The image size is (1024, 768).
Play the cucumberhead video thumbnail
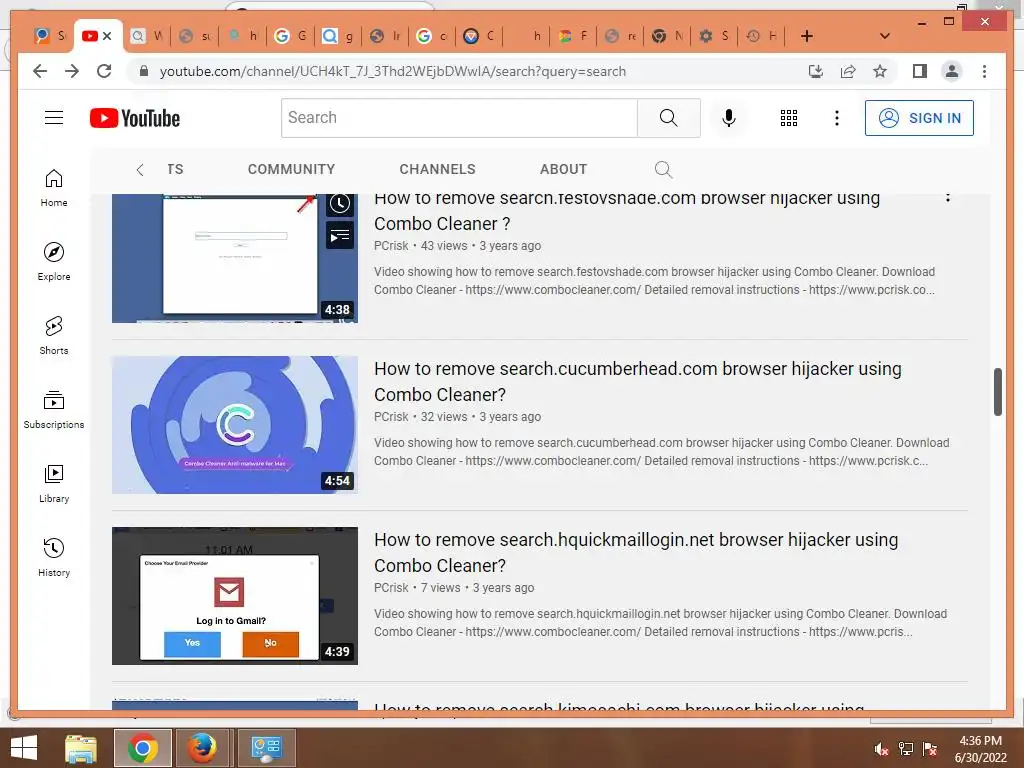point(234,424)
